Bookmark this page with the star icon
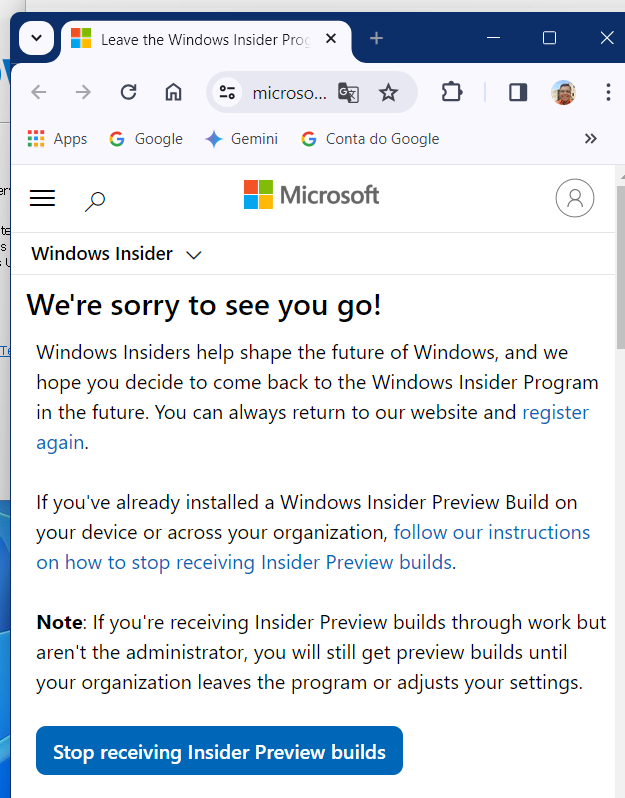 click(388, 93)
